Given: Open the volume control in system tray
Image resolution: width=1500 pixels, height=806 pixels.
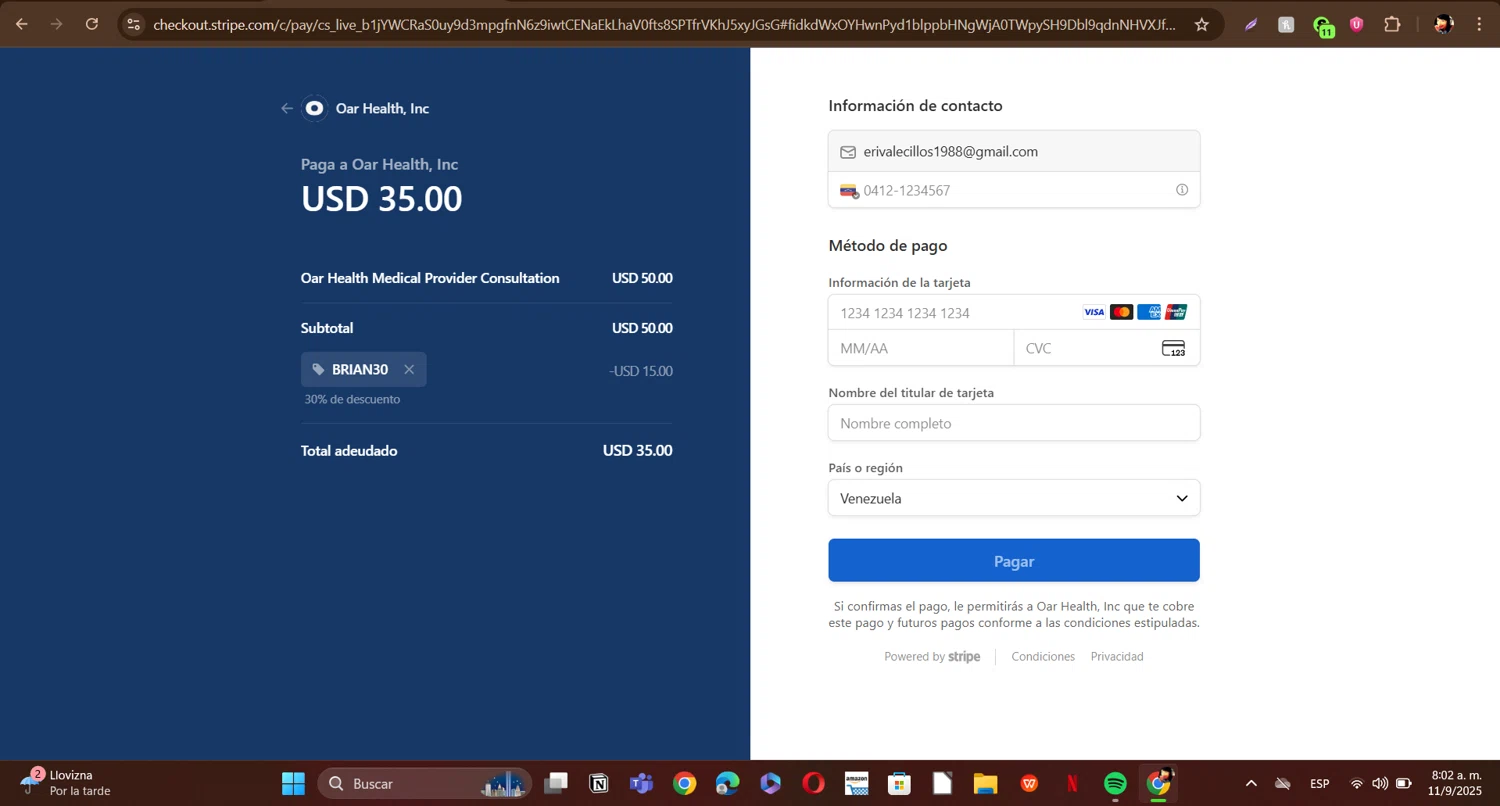Looking at the screenshot, I should 1380,783.
